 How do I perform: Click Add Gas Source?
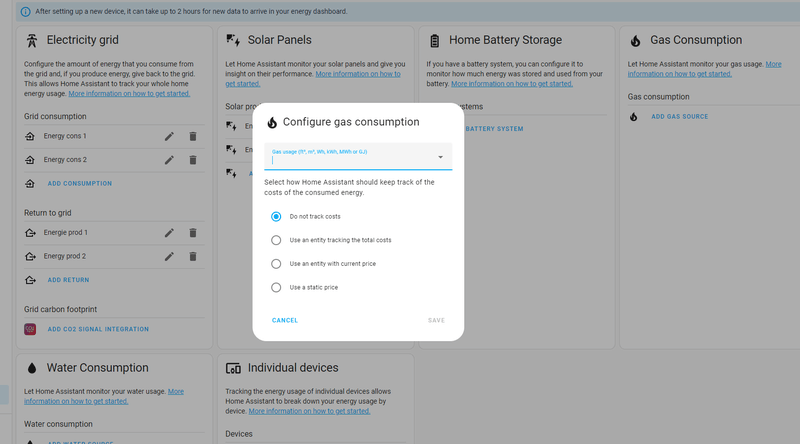pos(679,117)
